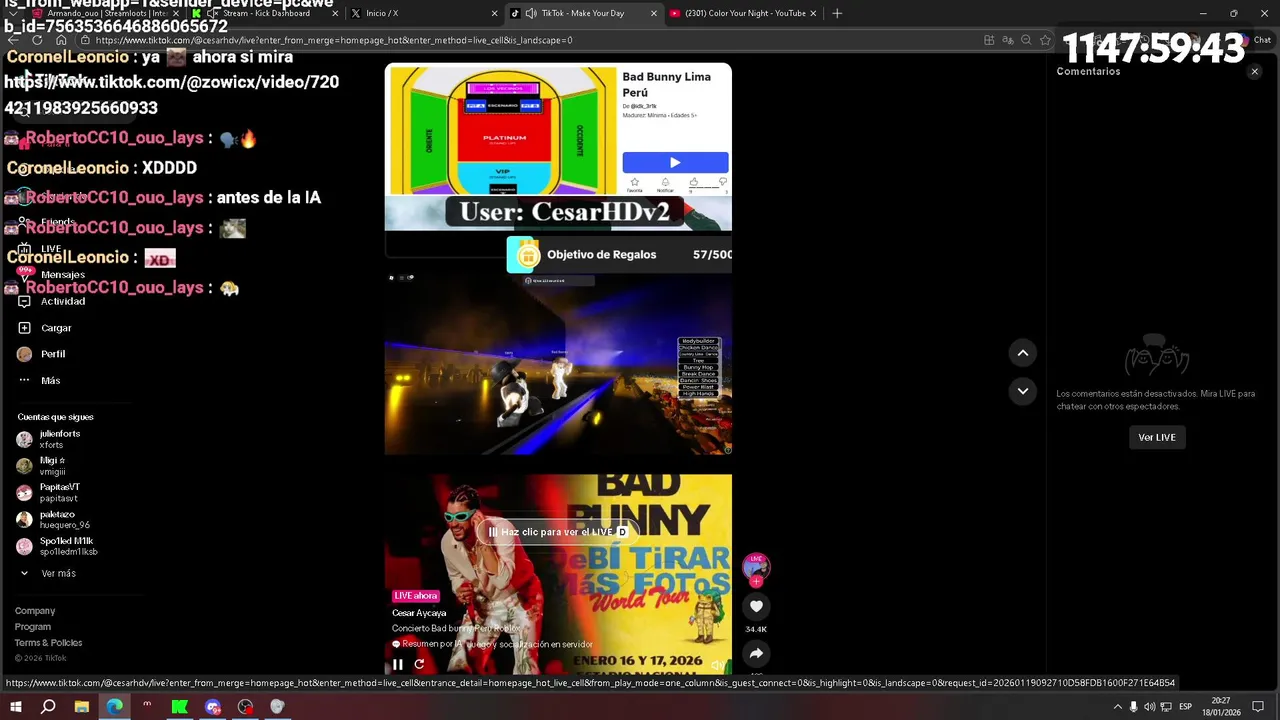
Task: Show hidden system tray icons
Action: pos(1117,707)
